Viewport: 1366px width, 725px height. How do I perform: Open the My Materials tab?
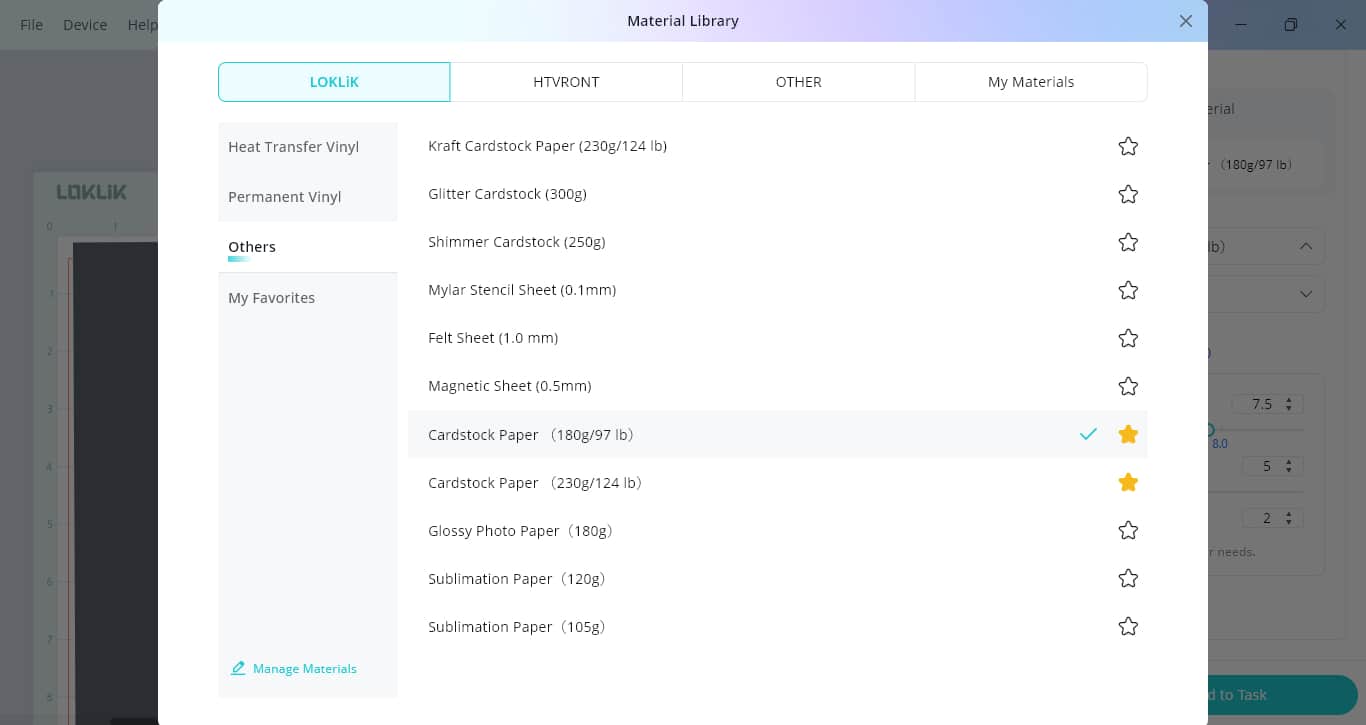(x=1030, y=82)
